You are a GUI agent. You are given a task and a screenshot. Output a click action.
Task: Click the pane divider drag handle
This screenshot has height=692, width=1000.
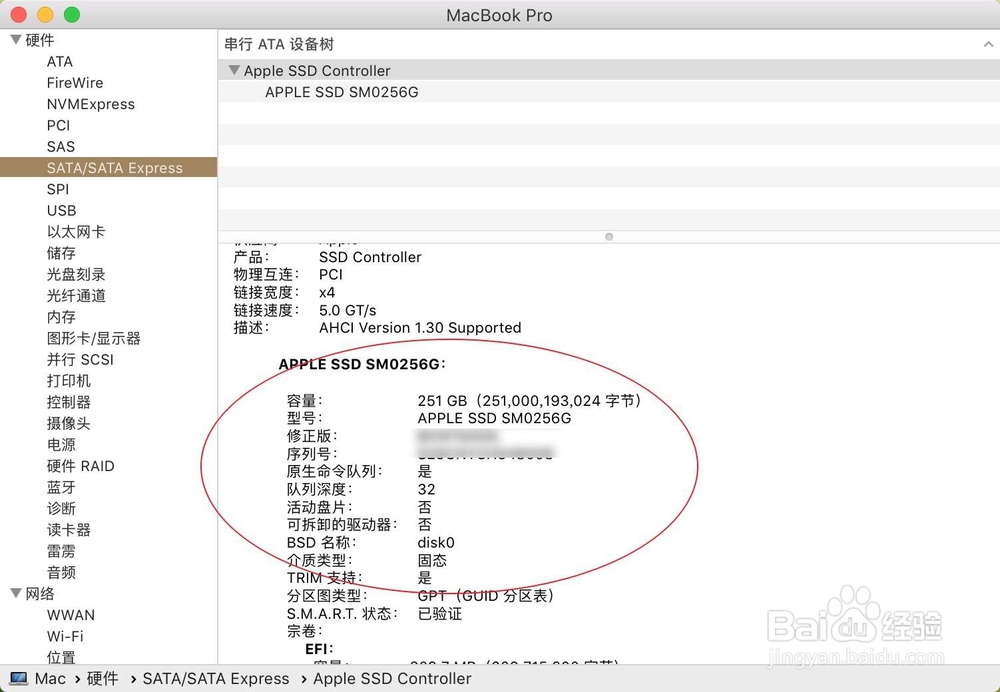(608, 237)
